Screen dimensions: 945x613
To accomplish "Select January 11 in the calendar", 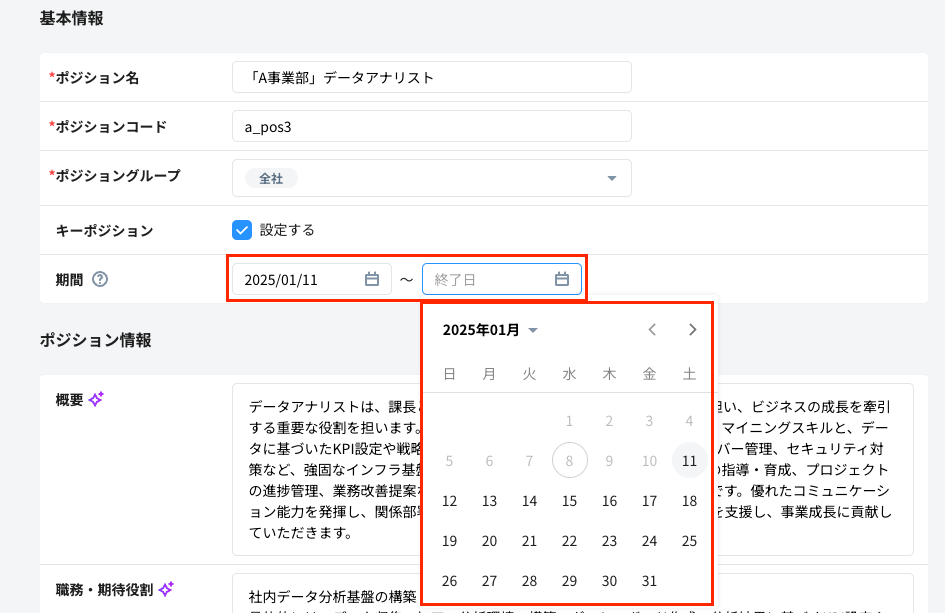I will tap(689, 461).
